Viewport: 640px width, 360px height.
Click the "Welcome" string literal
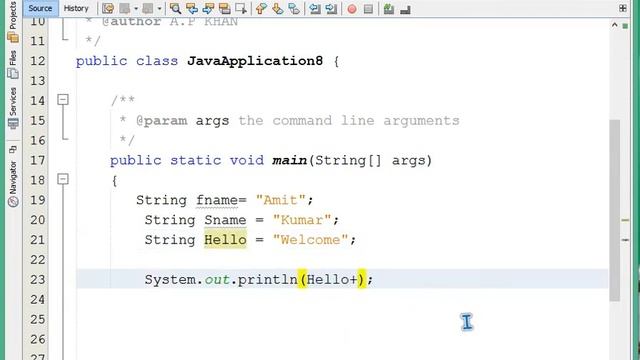click(310, 240)
